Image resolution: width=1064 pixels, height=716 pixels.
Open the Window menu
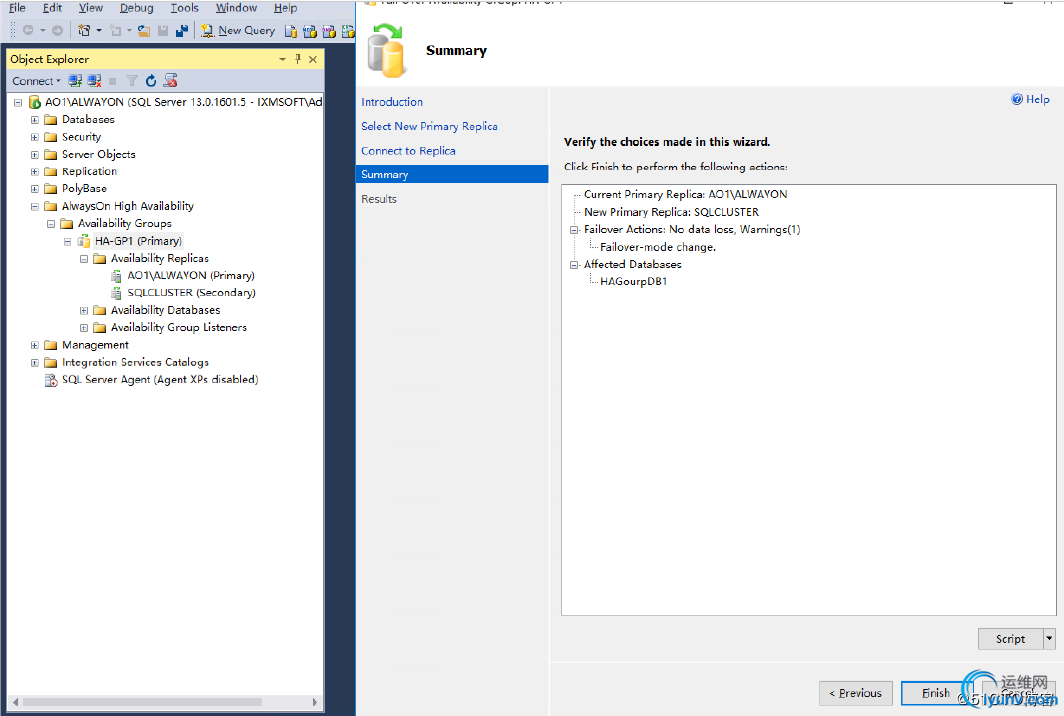coord(236,8)
